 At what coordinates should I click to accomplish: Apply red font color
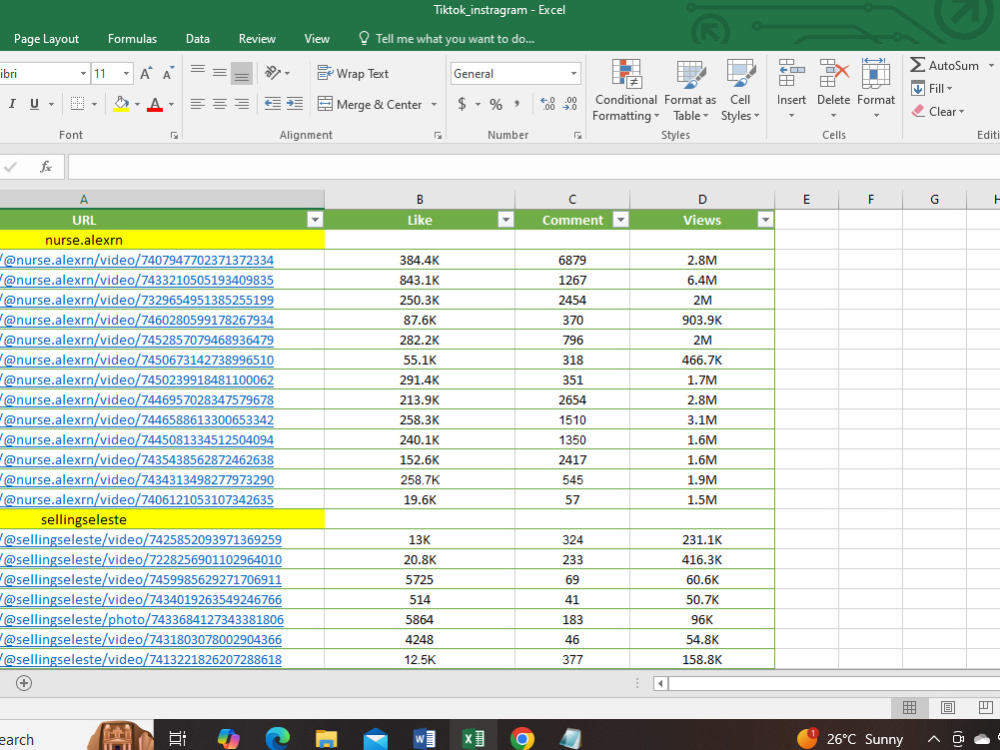[155, 104]
